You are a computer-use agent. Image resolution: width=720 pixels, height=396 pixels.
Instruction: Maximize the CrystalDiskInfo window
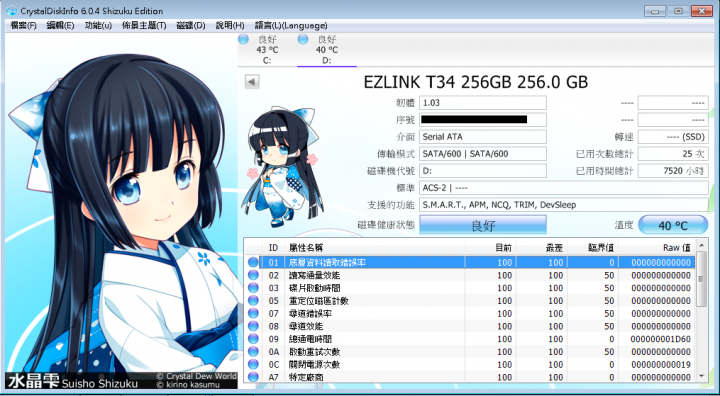click(678, 11)
